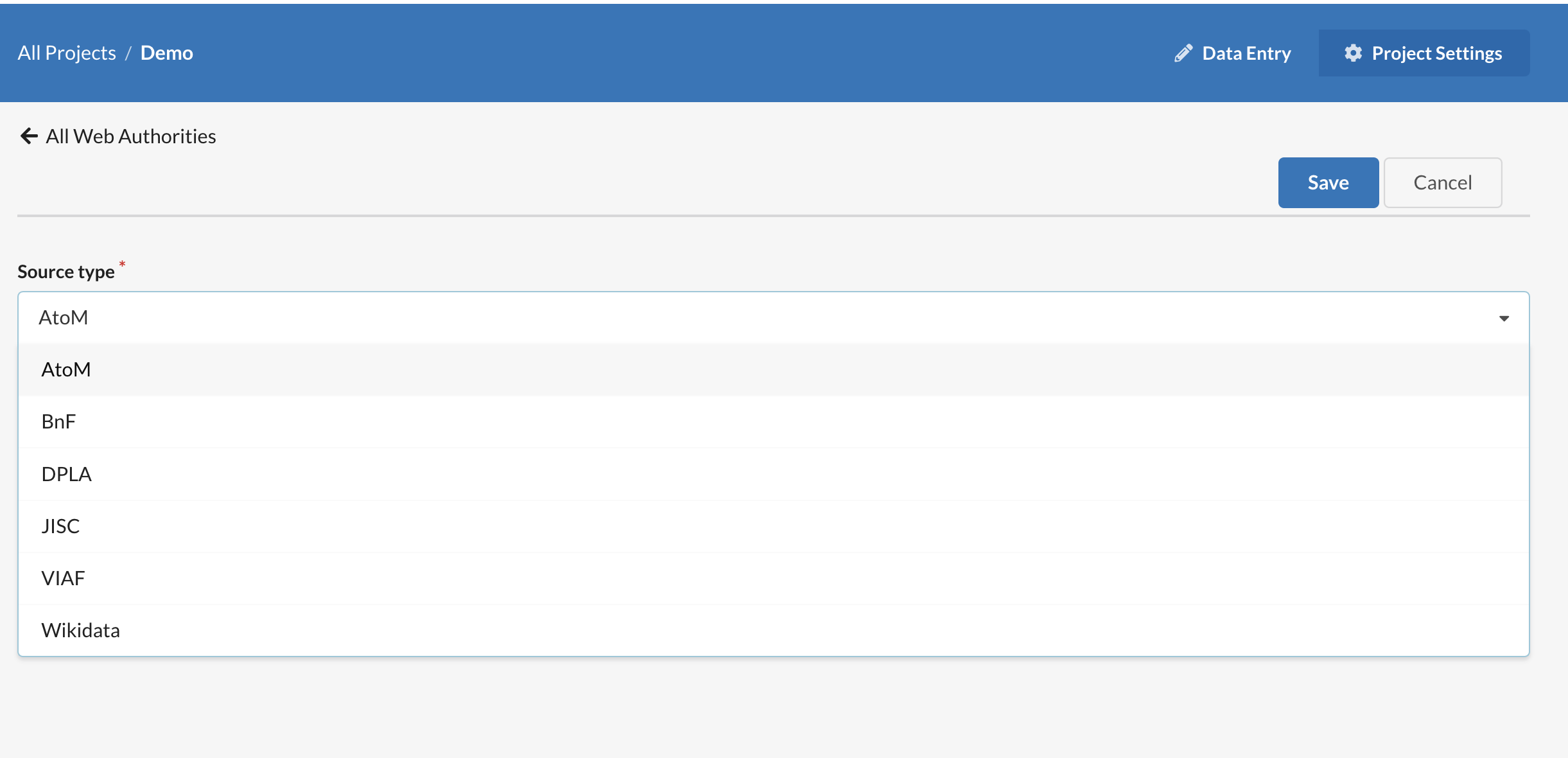Open the Demo project breadcrumb
1568x758 pixels.
[x=167, y=53]
